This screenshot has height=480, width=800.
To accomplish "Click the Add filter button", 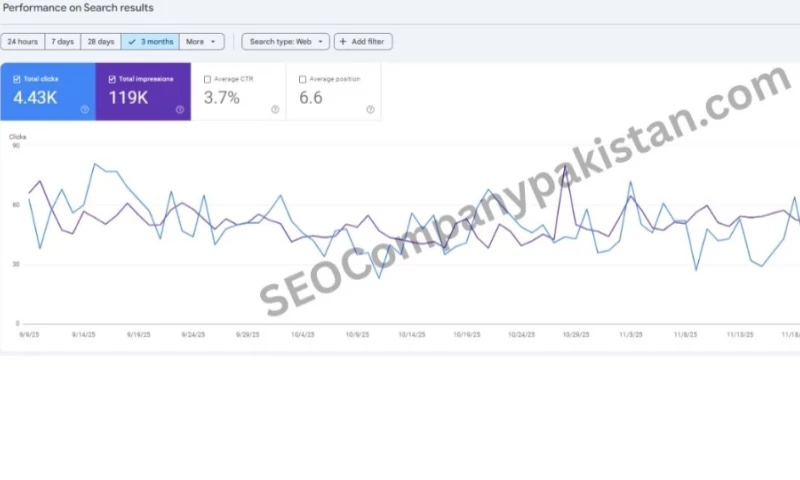I will [x=363, y=42].
